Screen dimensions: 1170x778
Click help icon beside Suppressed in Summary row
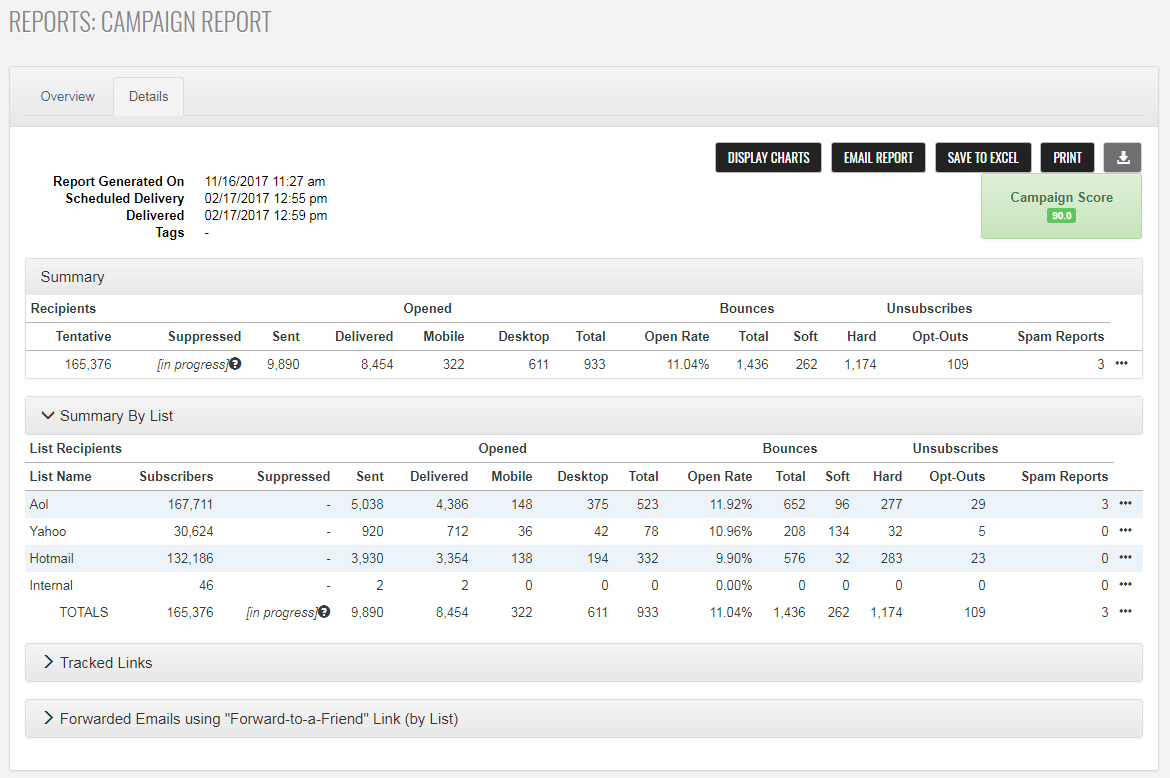click(235, 364)
